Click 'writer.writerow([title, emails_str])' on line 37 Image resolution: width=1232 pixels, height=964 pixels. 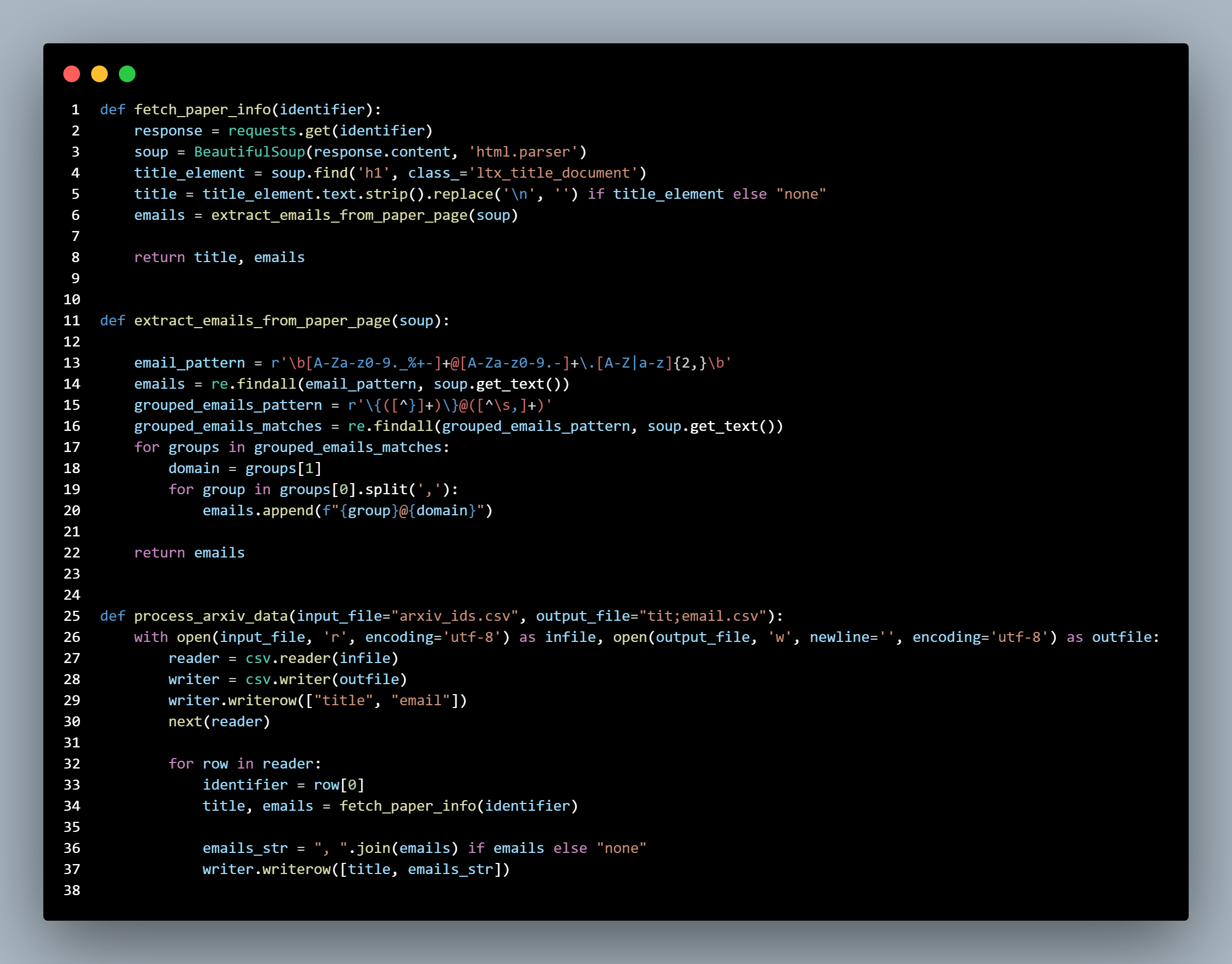point(356,869)
